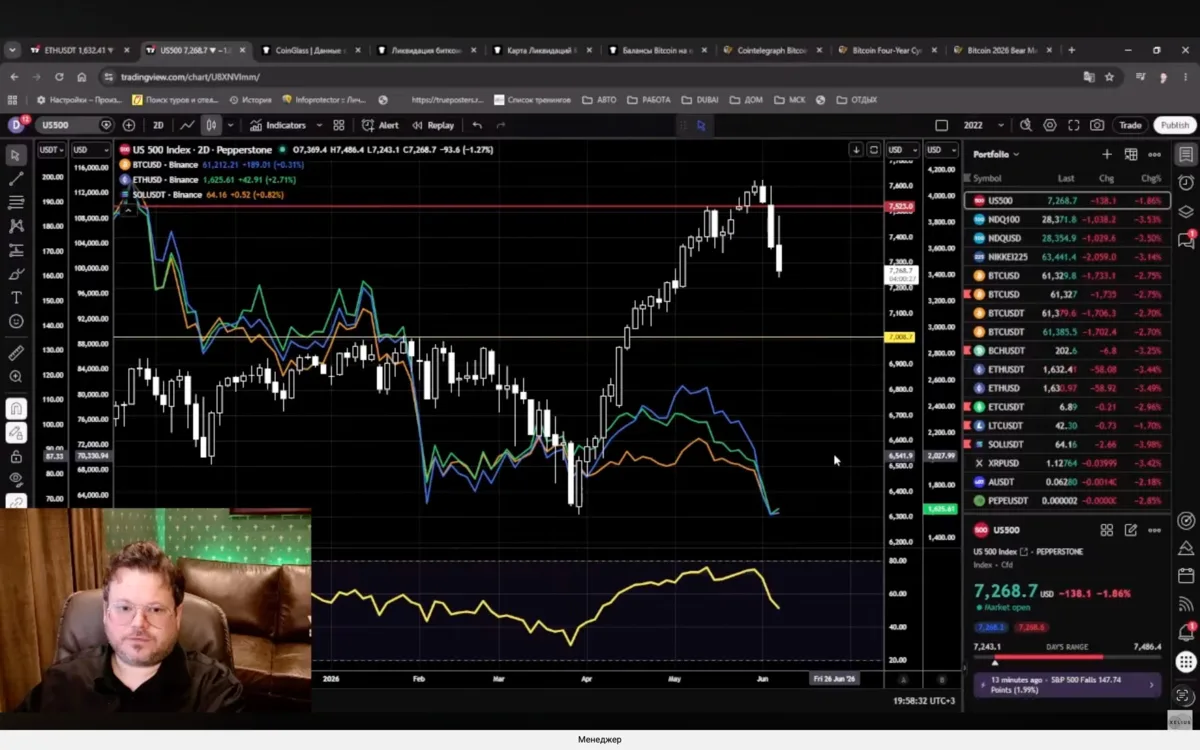
Task: Activate the Zoom In magnifier tool
Action: (16, 377)
